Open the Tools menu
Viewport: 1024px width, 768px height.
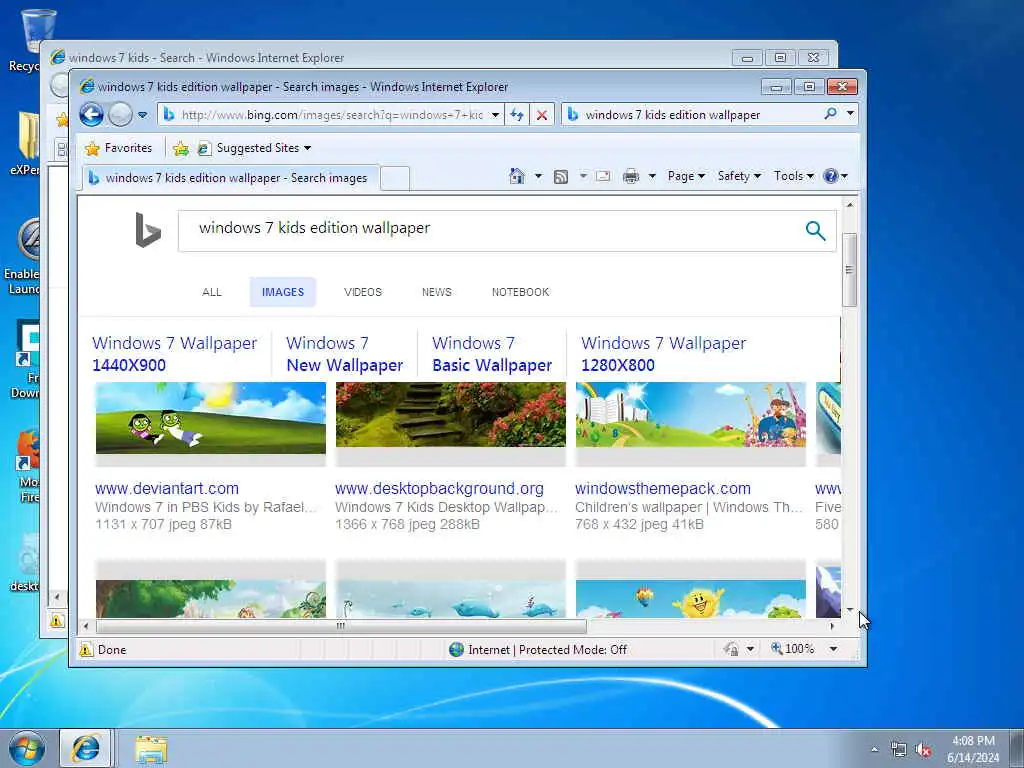point(793,176)
